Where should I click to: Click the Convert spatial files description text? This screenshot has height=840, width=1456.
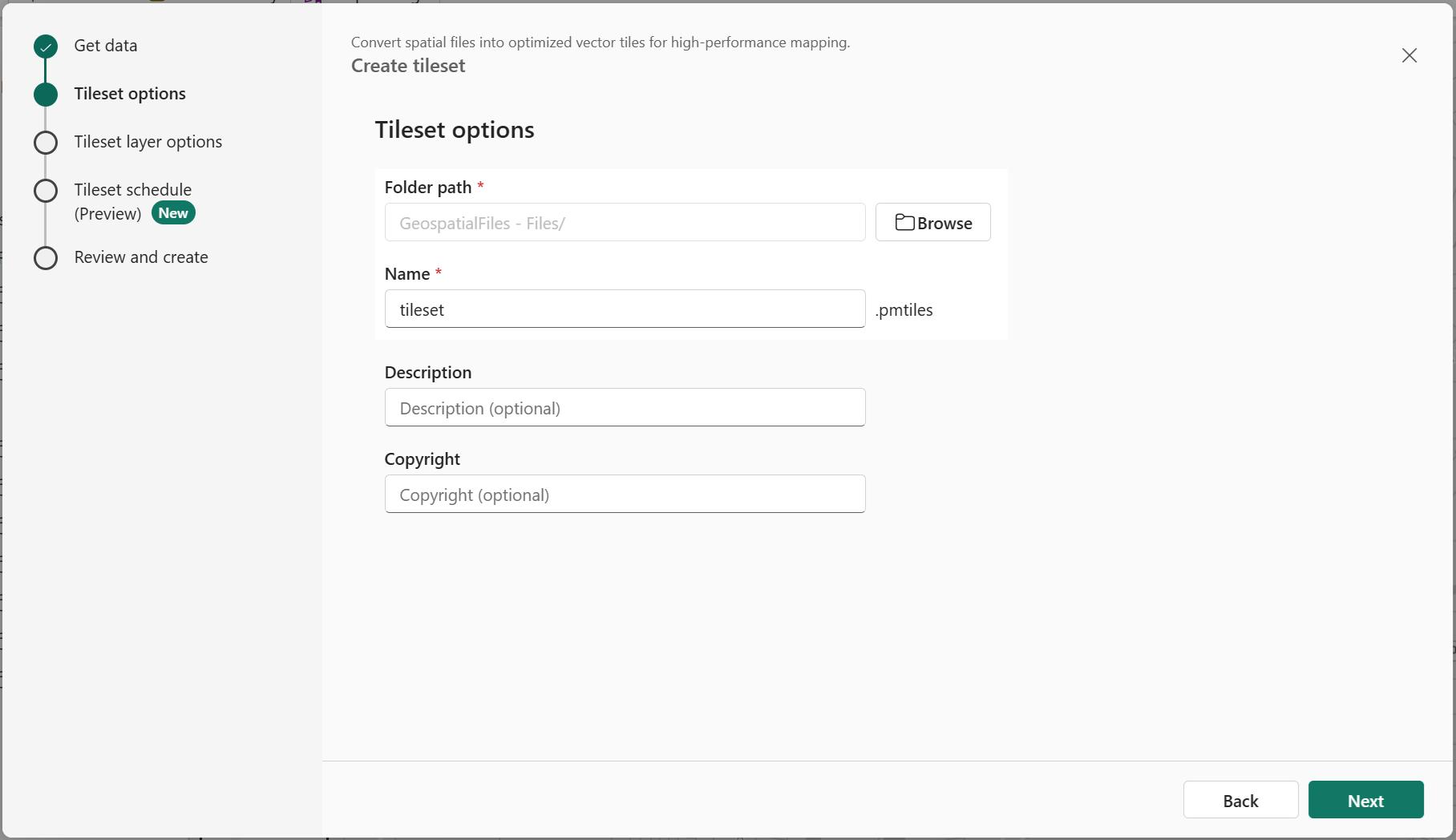pos(601,42)
